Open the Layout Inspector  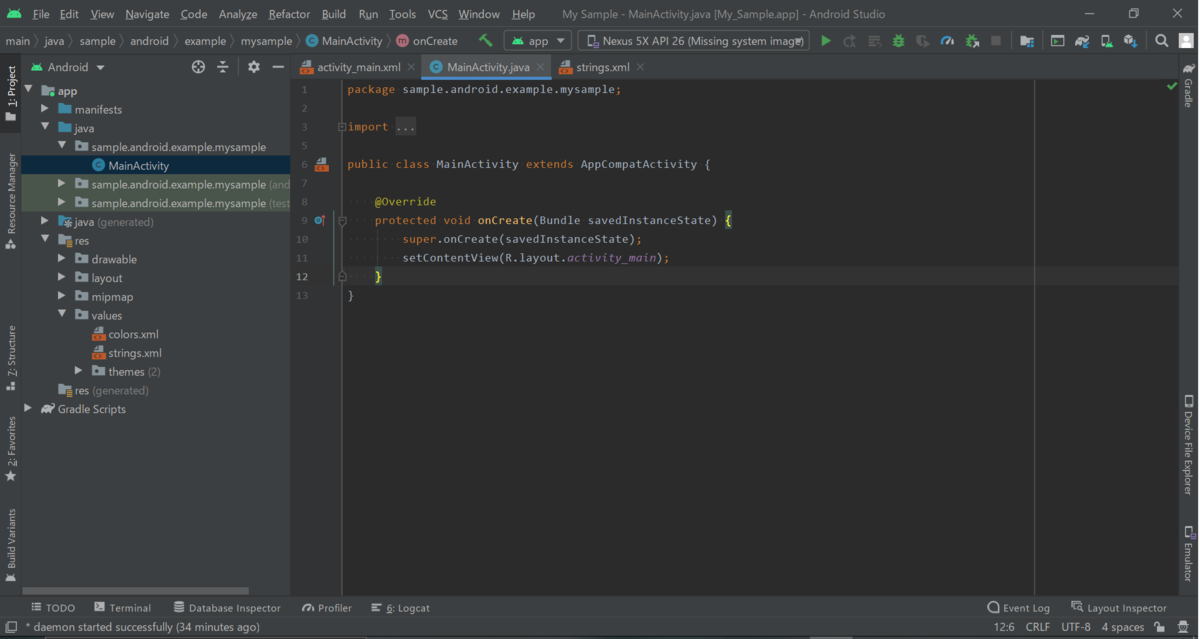coord(1118,607)
